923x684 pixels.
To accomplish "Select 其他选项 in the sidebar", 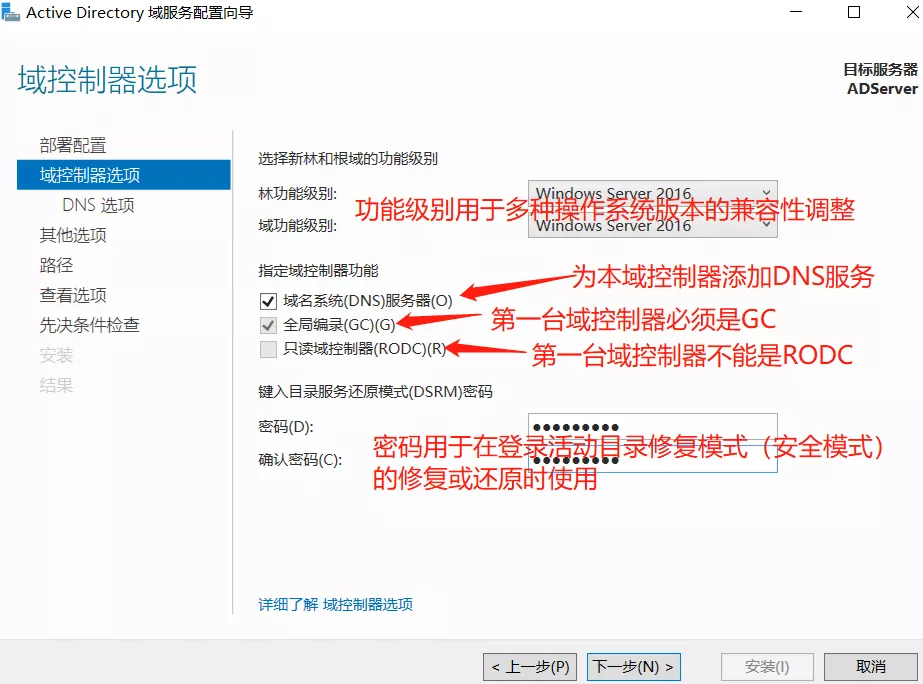I will 73,235.
